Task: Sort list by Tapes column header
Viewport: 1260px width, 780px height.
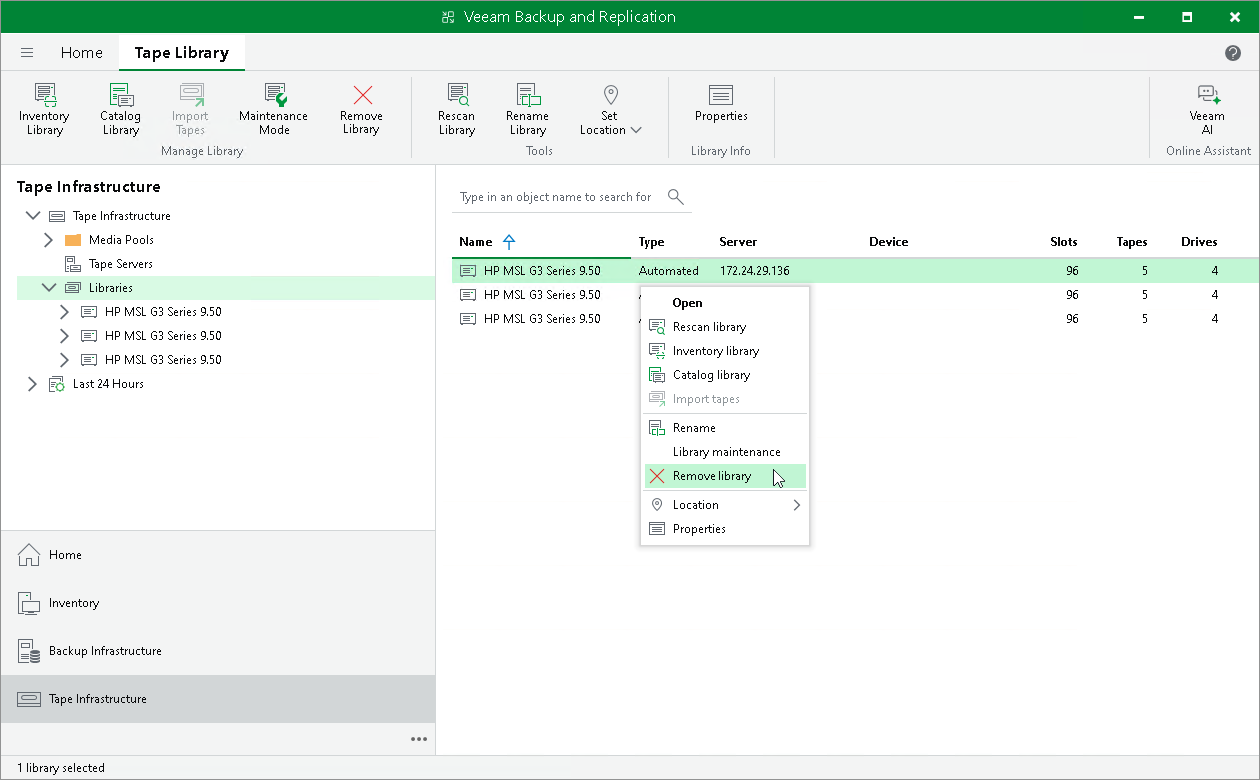Action: pyautogui.click(x=1132, y=242)
